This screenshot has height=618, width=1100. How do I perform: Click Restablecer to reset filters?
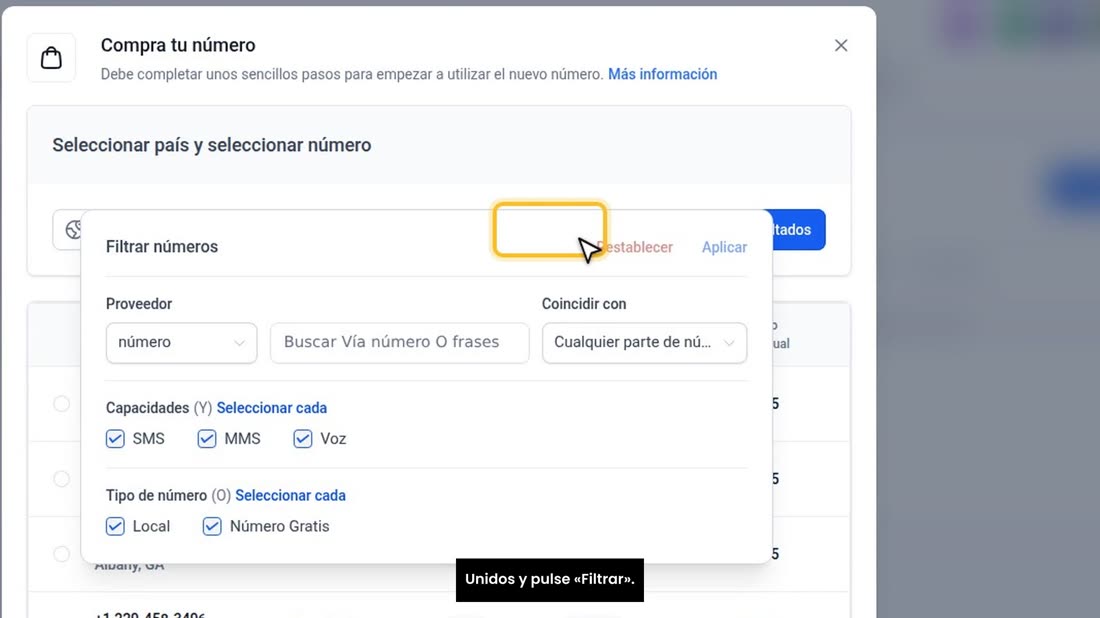point(635,247)
